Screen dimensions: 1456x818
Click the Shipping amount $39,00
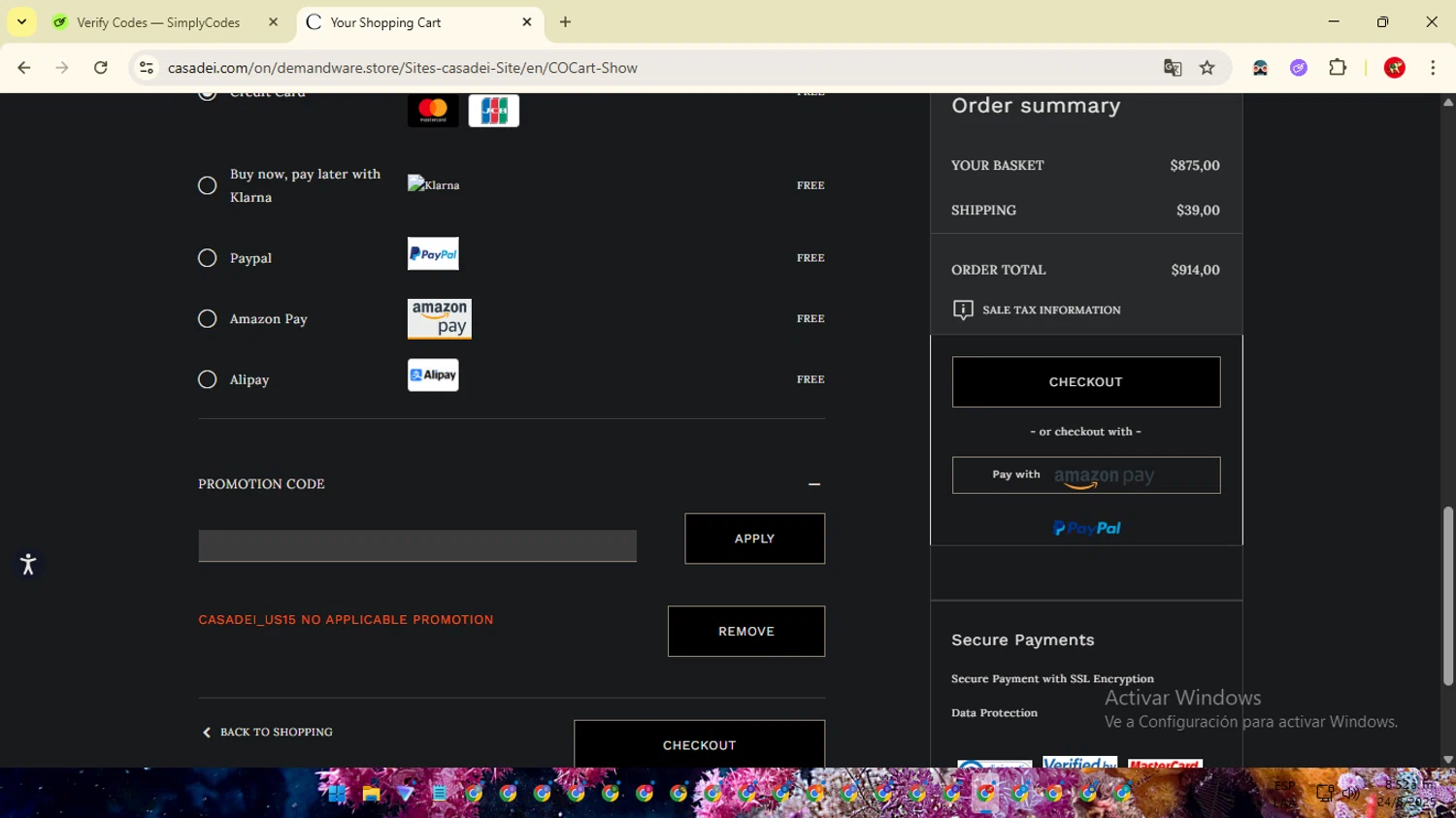[x=1198, y=211]
